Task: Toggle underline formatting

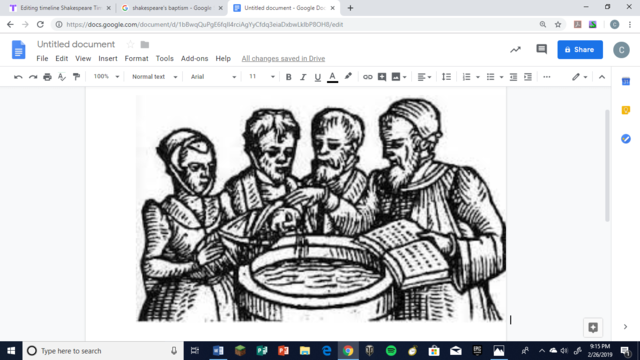Action: (318, 77)
